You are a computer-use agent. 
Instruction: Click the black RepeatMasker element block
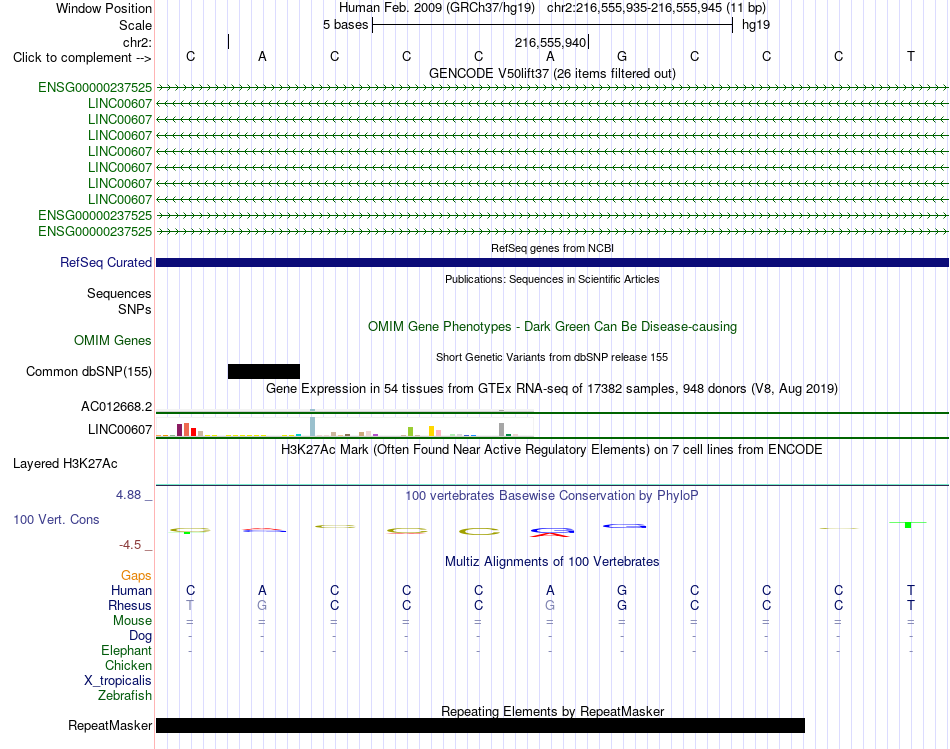pyautogui.click(x=480, y=725)
